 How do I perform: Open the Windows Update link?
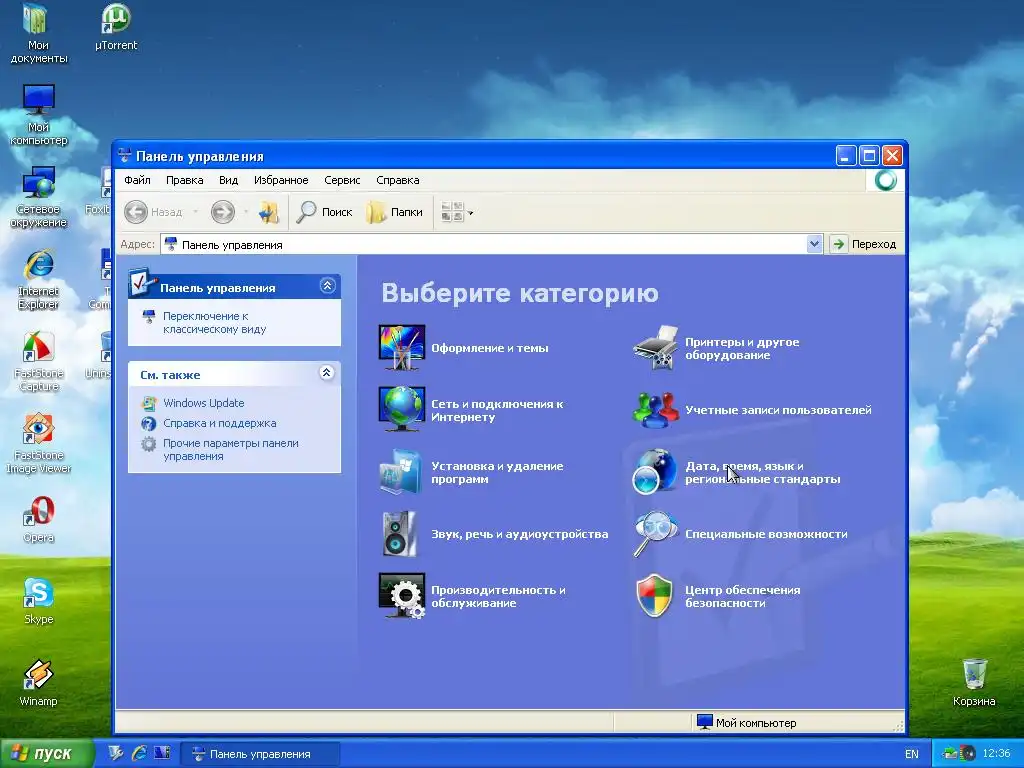point(204,403)
